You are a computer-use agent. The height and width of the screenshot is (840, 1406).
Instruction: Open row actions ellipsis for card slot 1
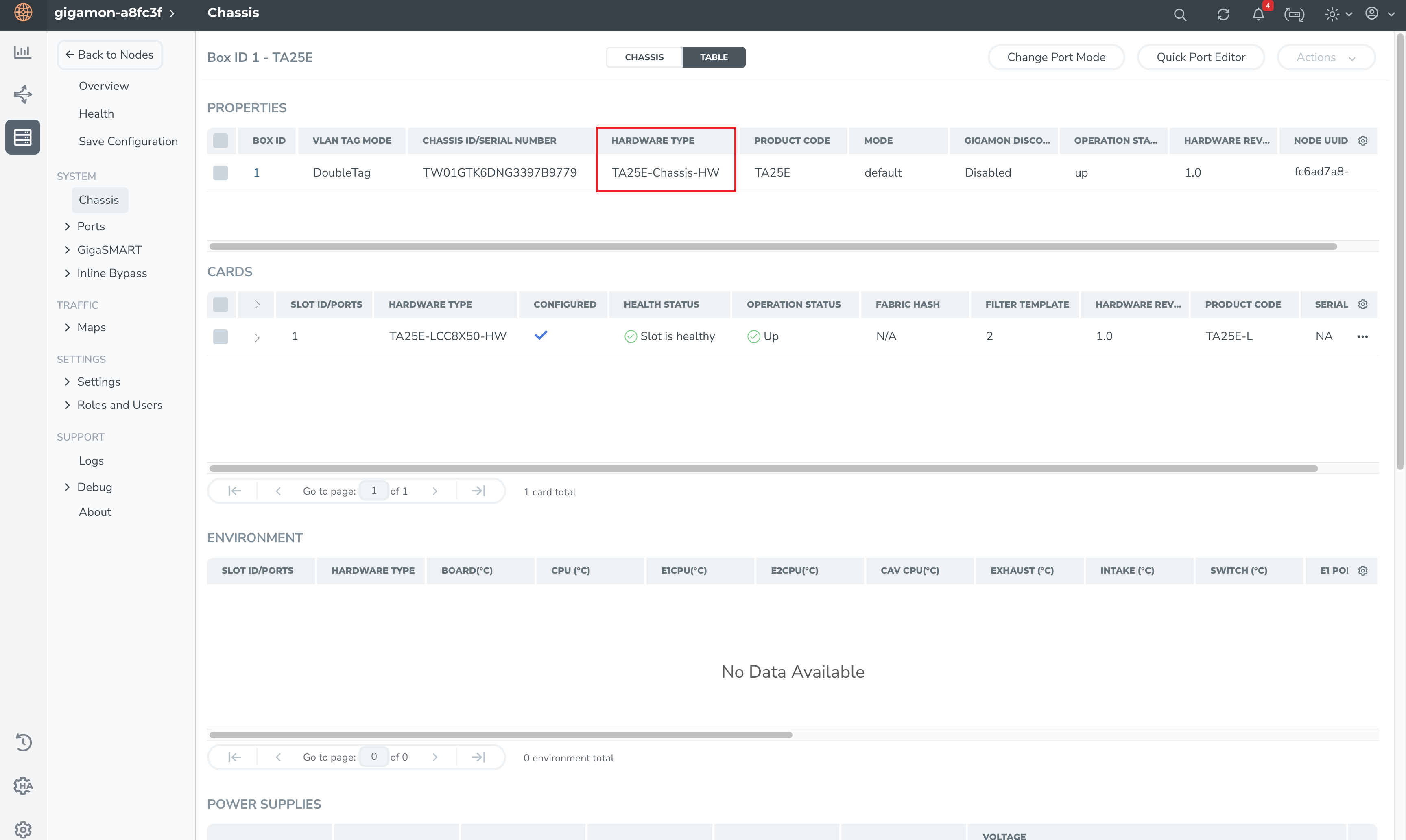click(x=1362, y=336)
